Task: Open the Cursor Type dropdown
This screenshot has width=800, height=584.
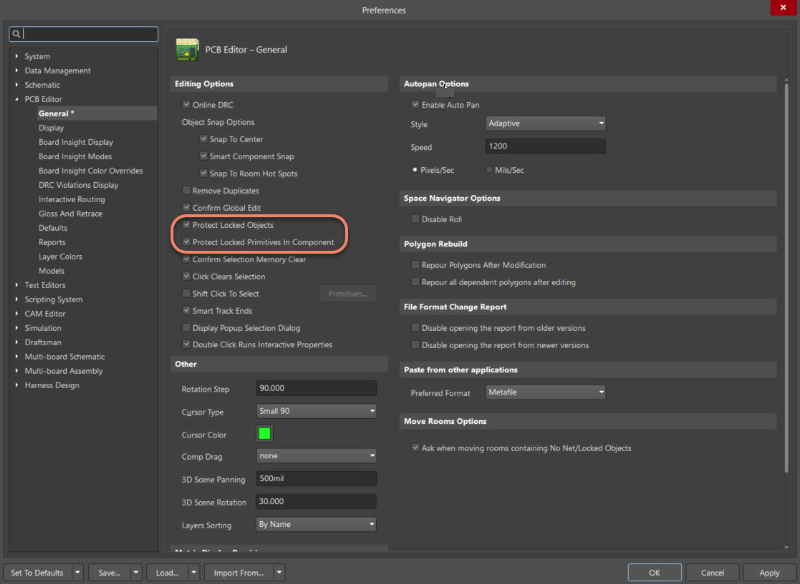Action: [316, 411]
